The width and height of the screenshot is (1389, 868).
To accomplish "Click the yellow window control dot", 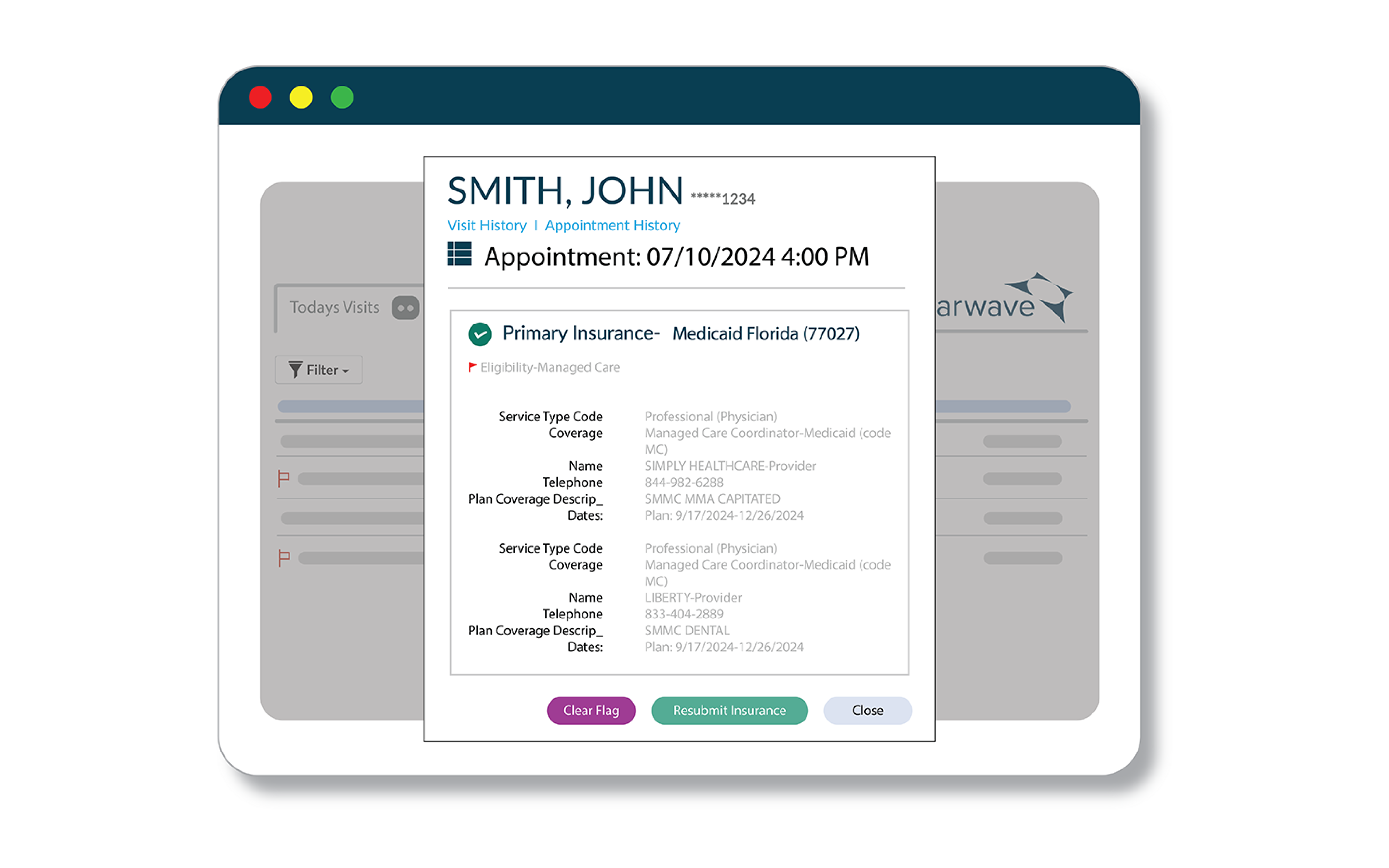I will tap(301, 98).
